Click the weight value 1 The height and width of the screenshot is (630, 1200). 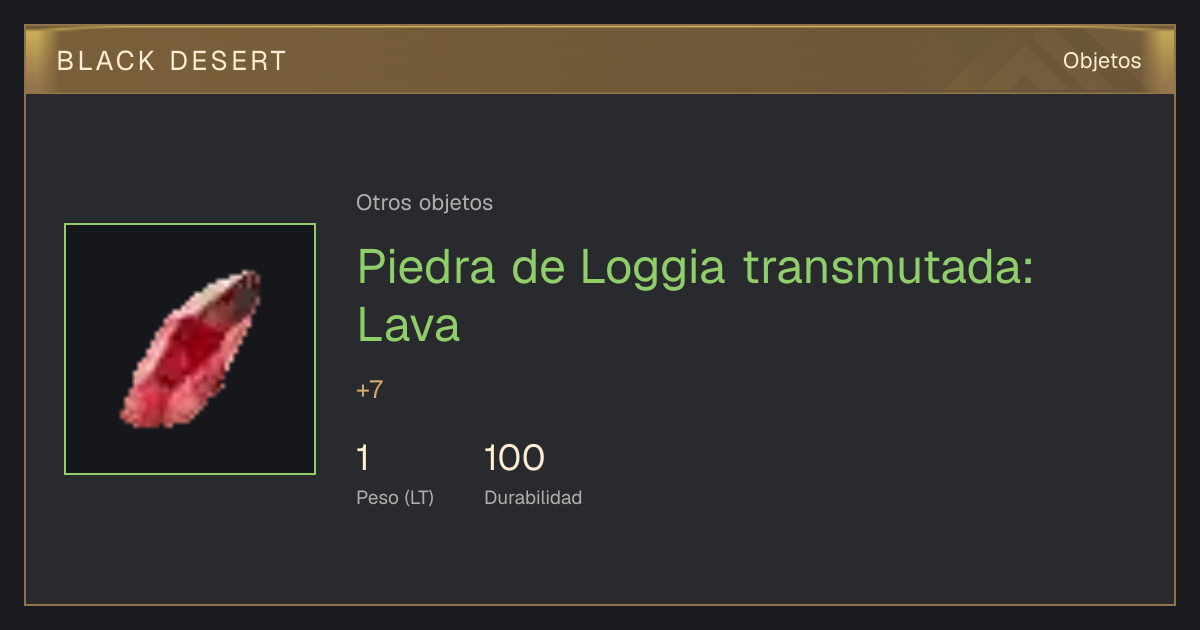[x=363, y=458]
